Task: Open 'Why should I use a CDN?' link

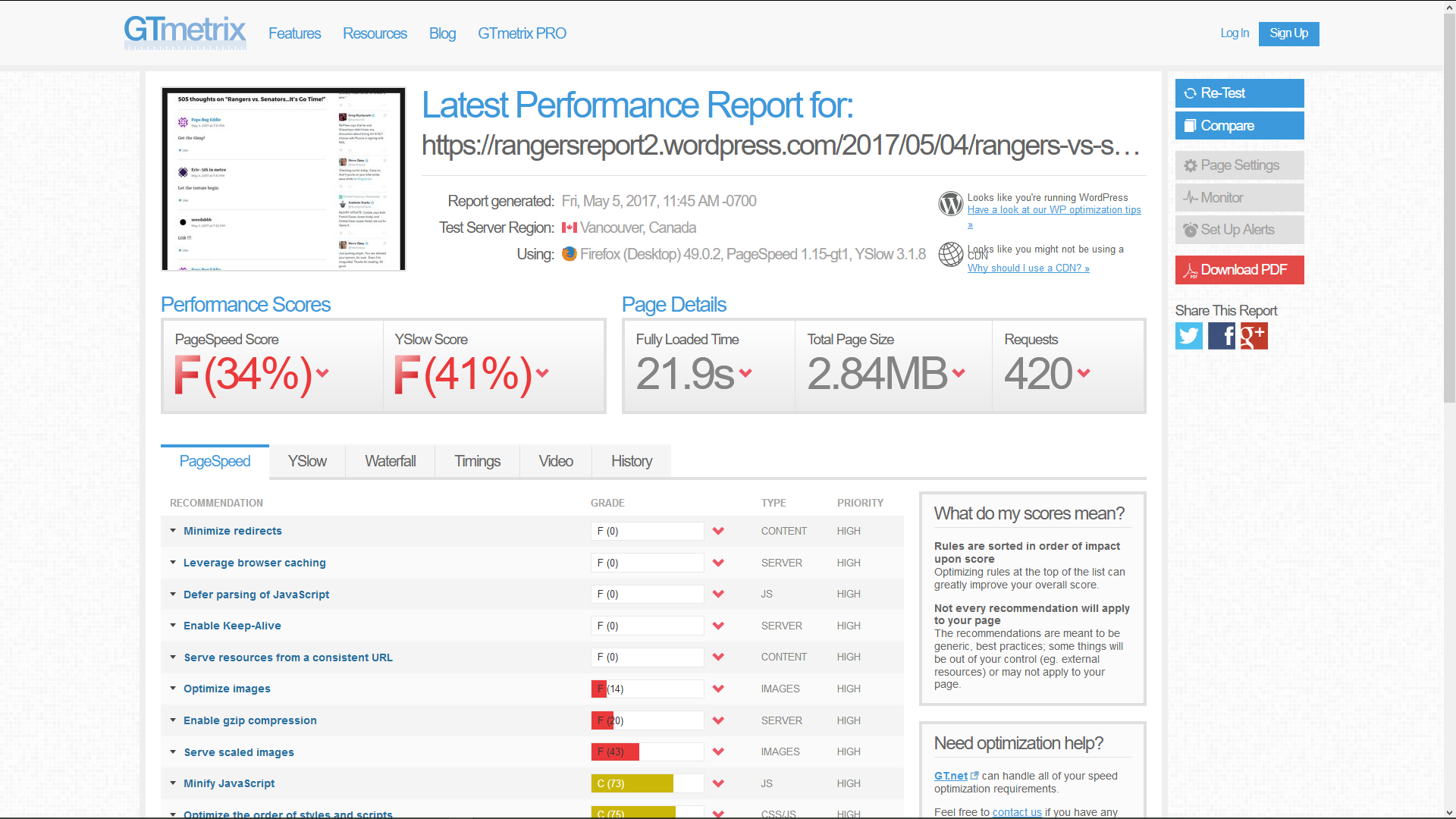Action: coord(1028,268)
